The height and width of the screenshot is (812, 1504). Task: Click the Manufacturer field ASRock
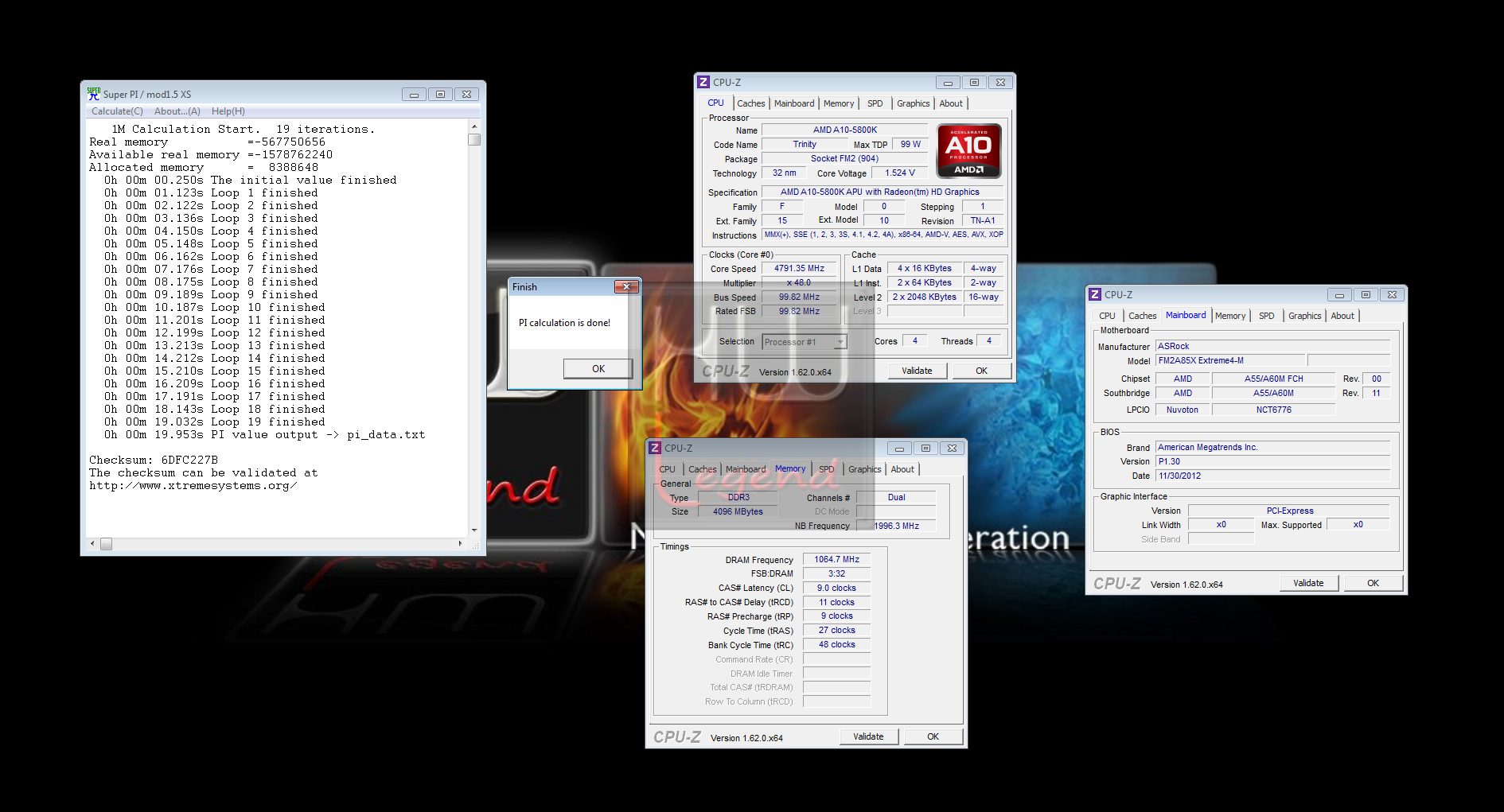(1272, 346)
